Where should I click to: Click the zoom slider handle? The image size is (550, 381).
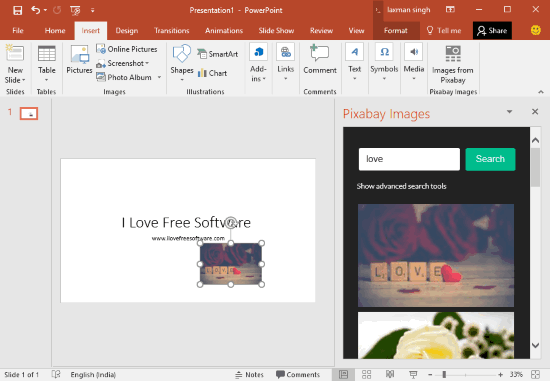(444, 375)
